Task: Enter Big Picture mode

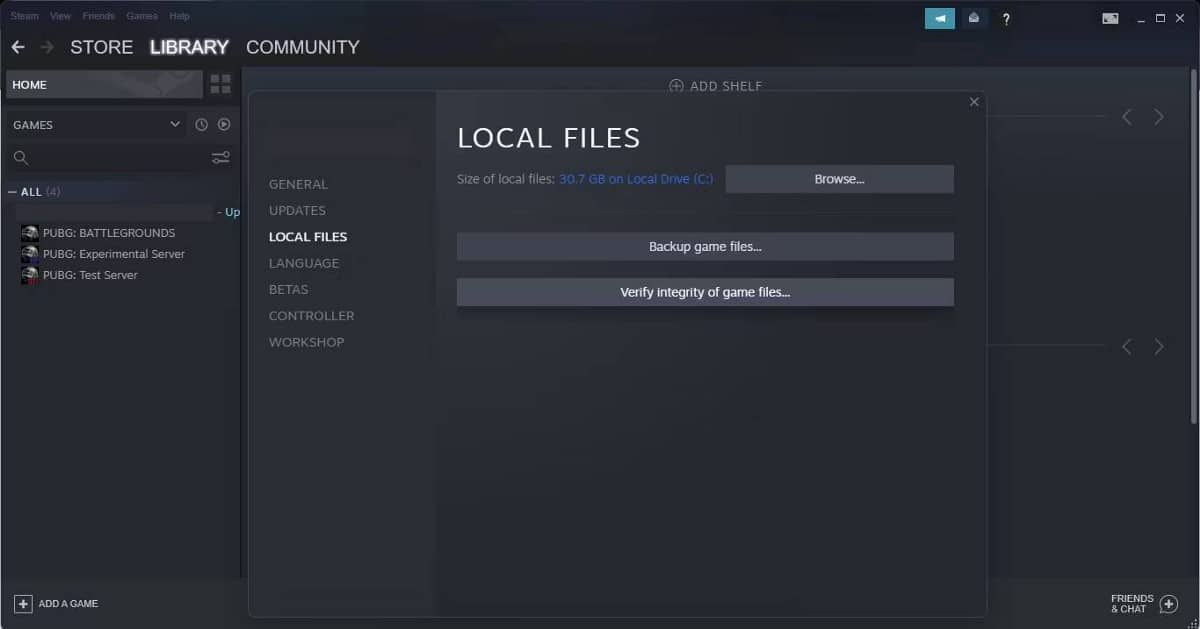Action: 1110,17
